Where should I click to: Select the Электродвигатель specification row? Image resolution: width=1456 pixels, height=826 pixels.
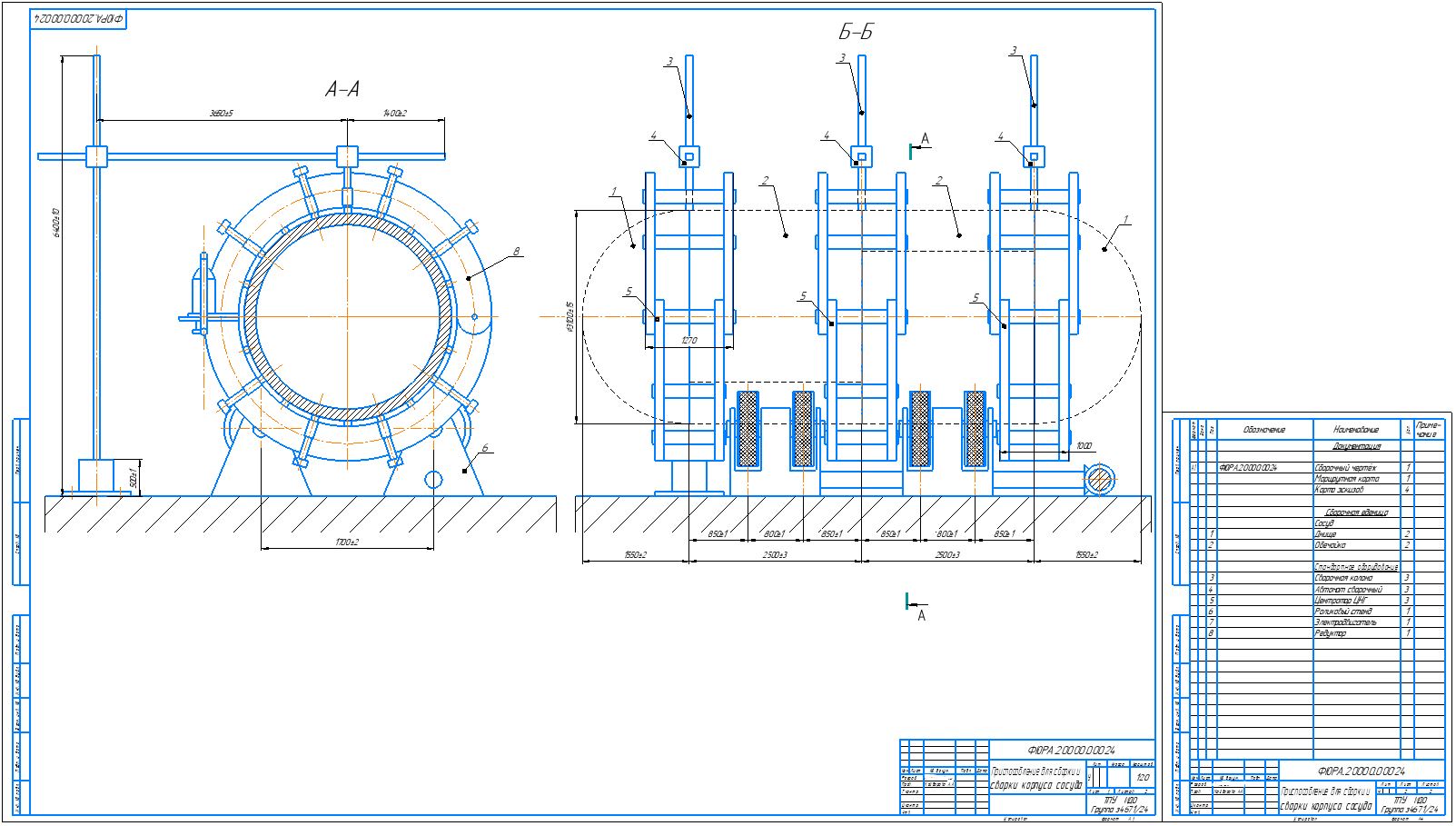[x=1317, y=622]
